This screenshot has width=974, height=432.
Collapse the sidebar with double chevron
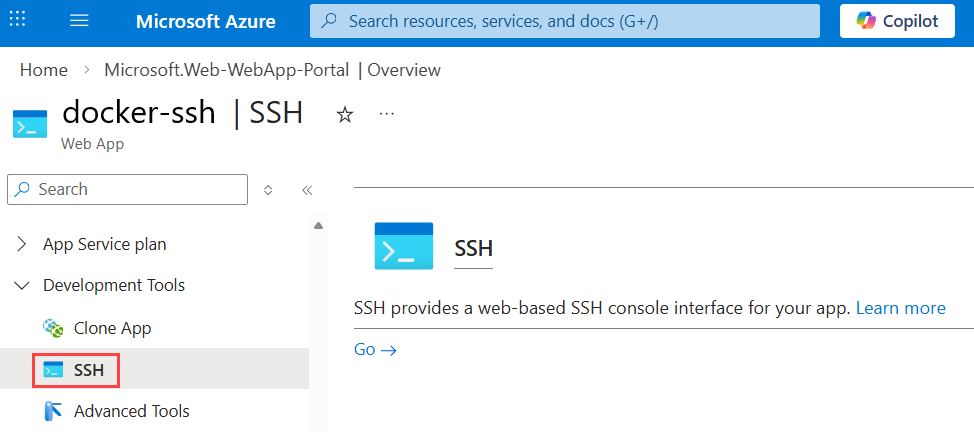tap(306, 190)
